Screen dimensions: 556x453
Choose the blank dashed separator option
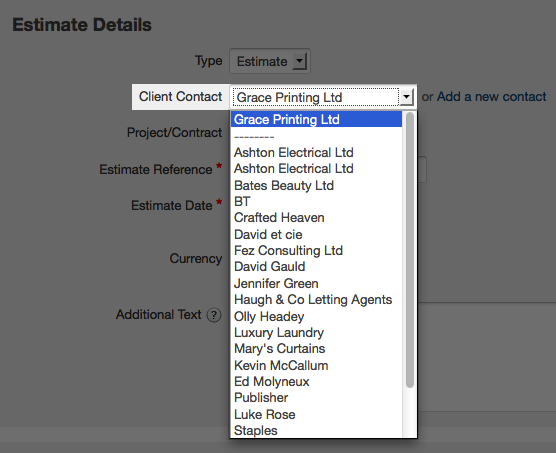pos(316,136)
